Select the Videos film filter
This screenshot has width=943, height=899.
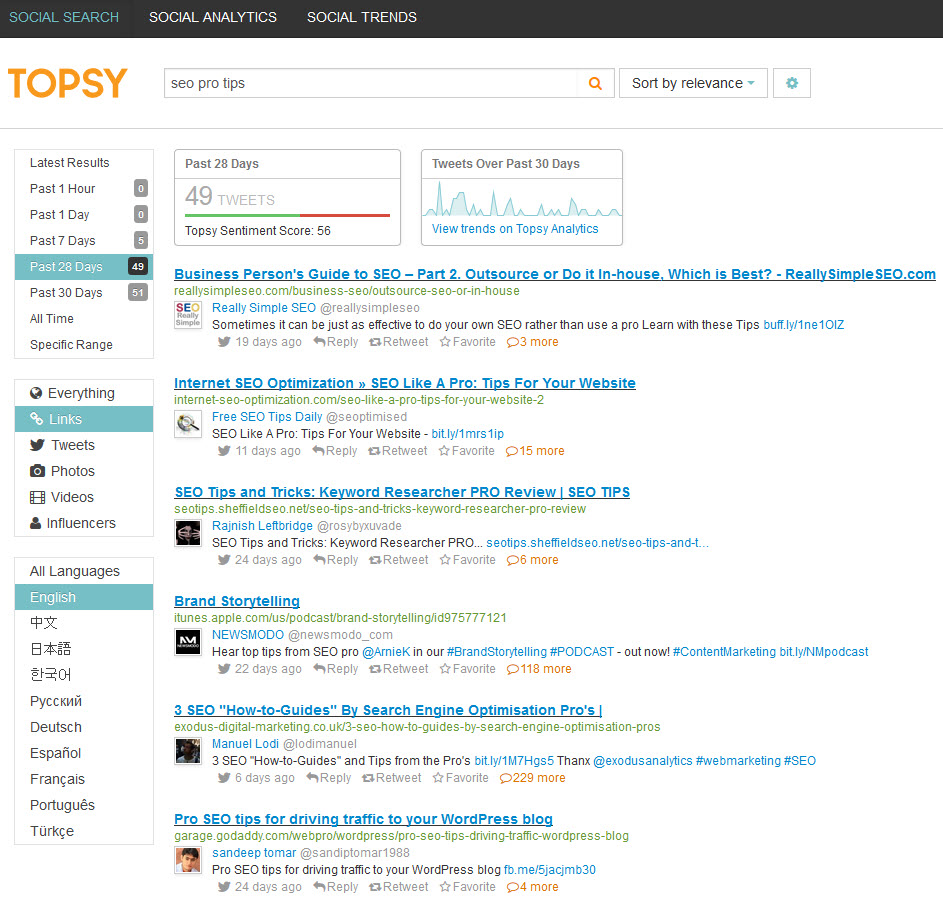[x=84, y=497]
